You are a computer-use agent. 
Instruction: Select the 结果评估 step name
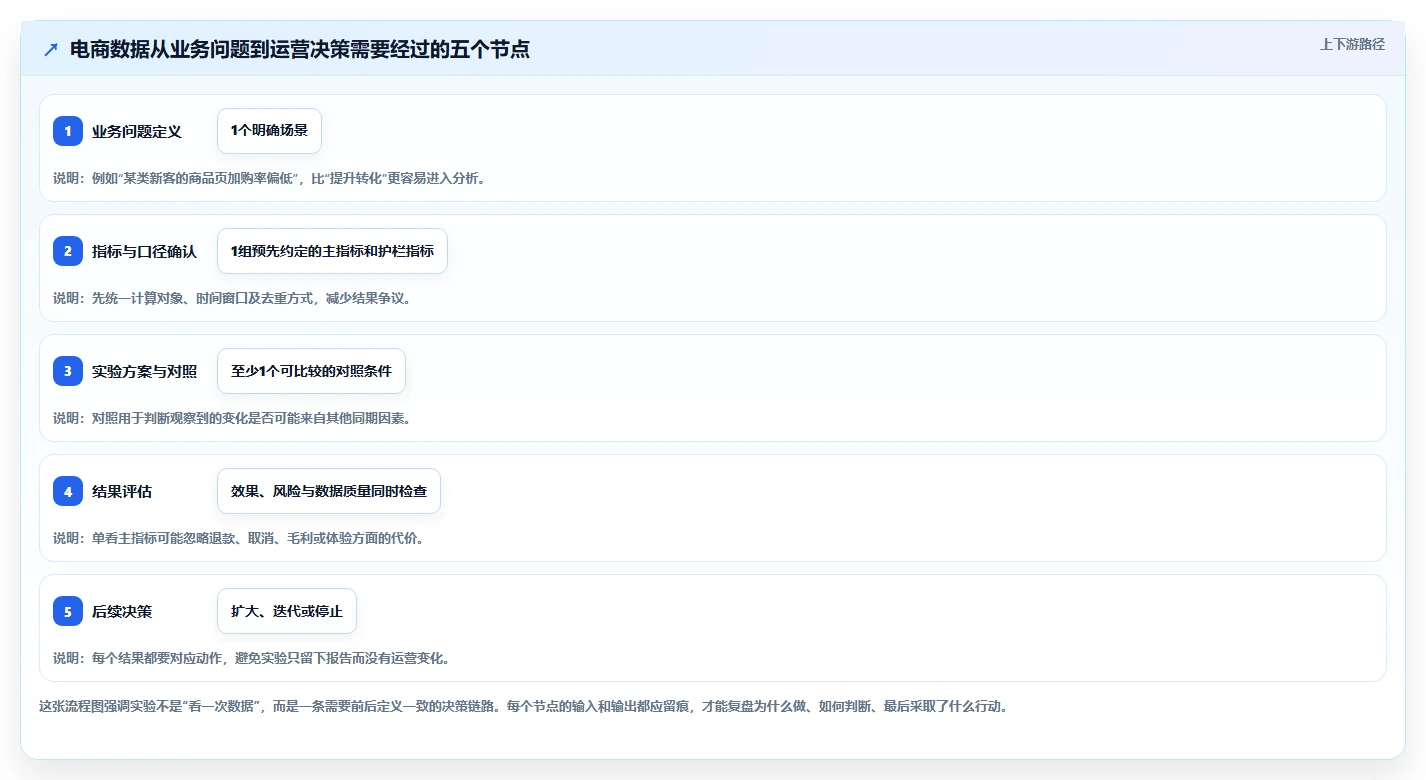pos(122,491)
